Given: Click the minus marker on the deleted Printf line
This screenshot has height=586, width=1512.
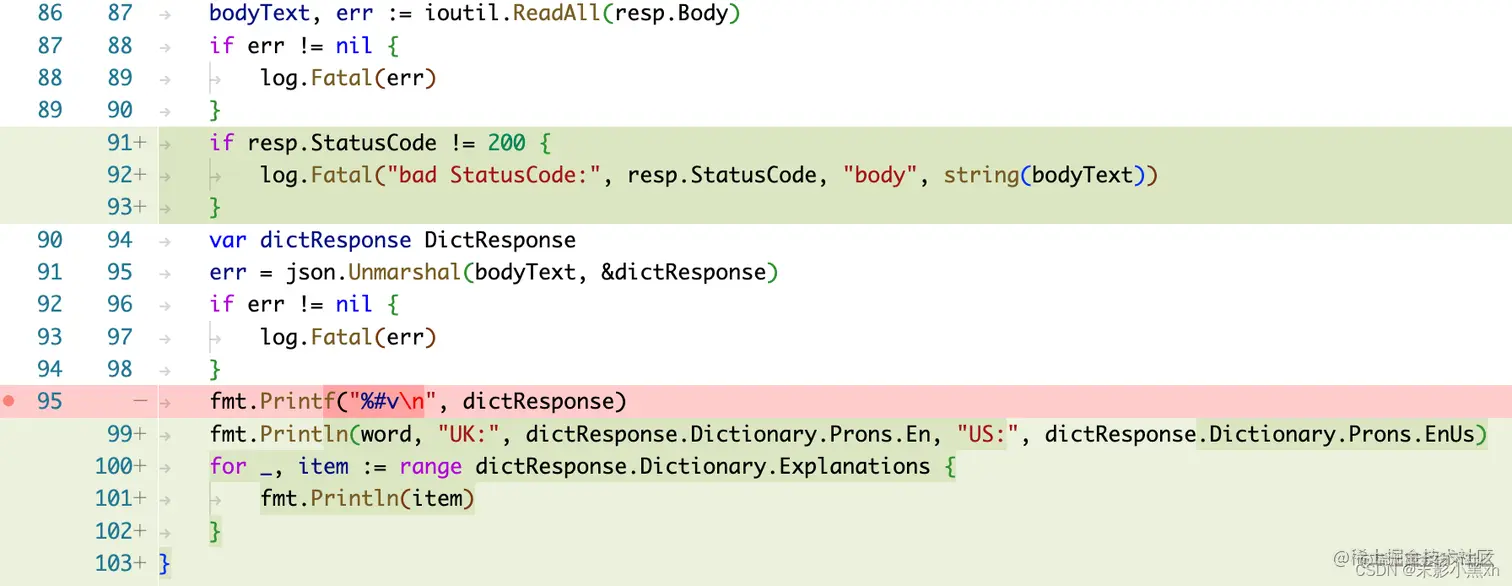Looking at the screenshot, I should pos(140,401).
